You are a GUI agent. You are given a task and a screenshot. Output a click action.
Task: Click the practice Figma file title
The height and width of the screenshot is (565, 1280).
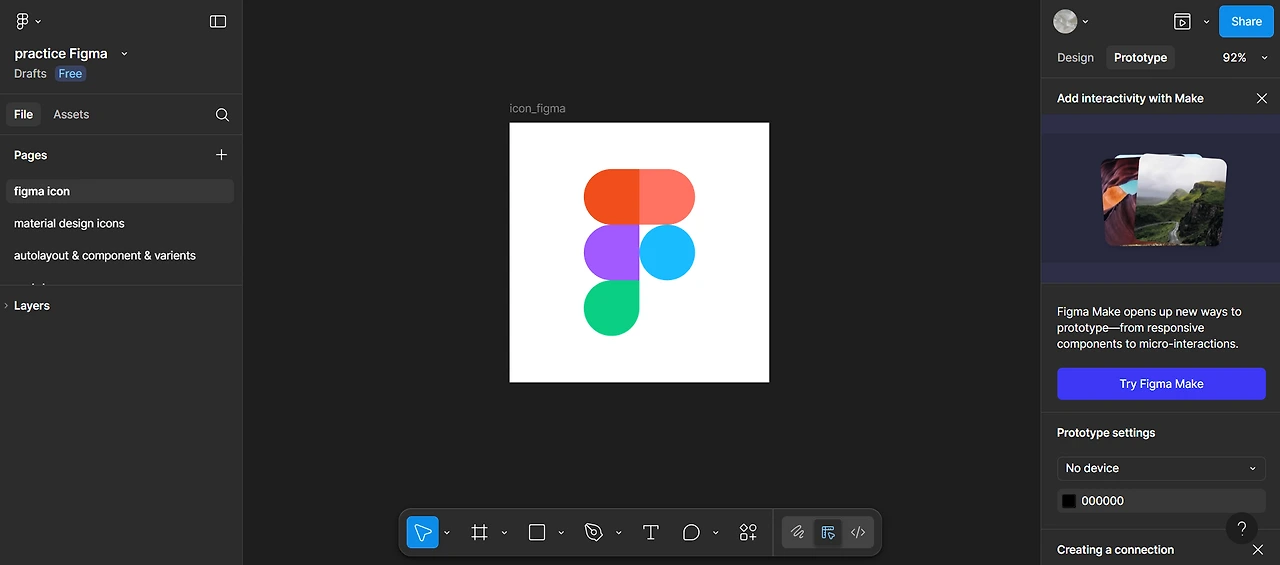coord(61,54)
